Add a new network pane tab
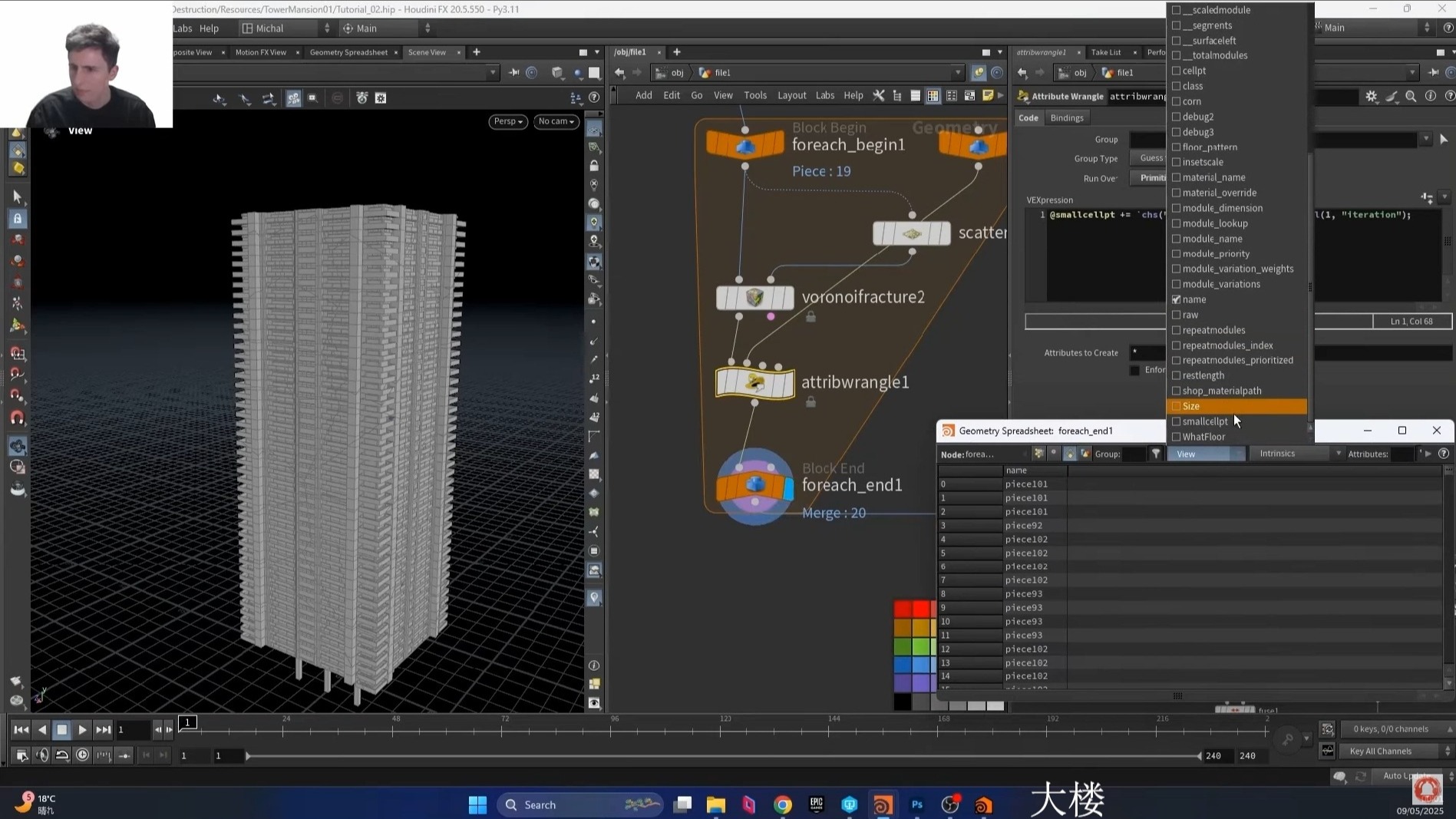1456x819 pixels. click(x=676, y=52)
